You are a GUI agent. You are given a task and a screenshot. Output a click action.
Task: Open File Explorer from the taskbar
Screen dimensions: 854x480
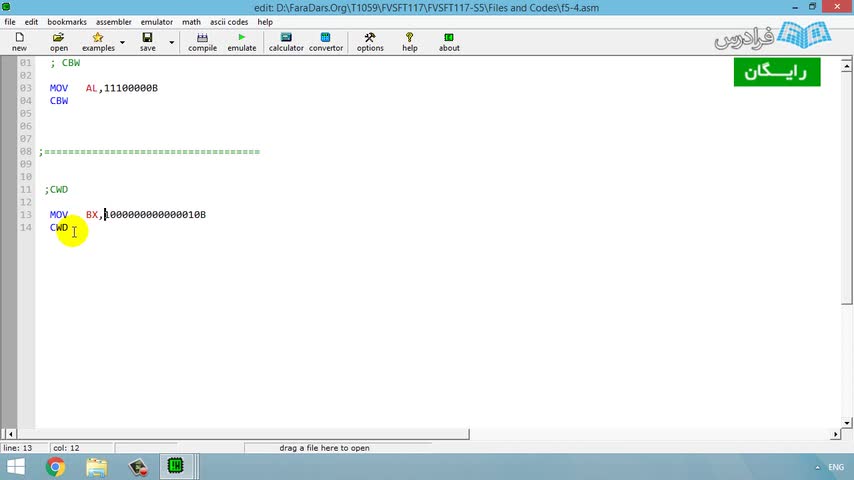97,467
